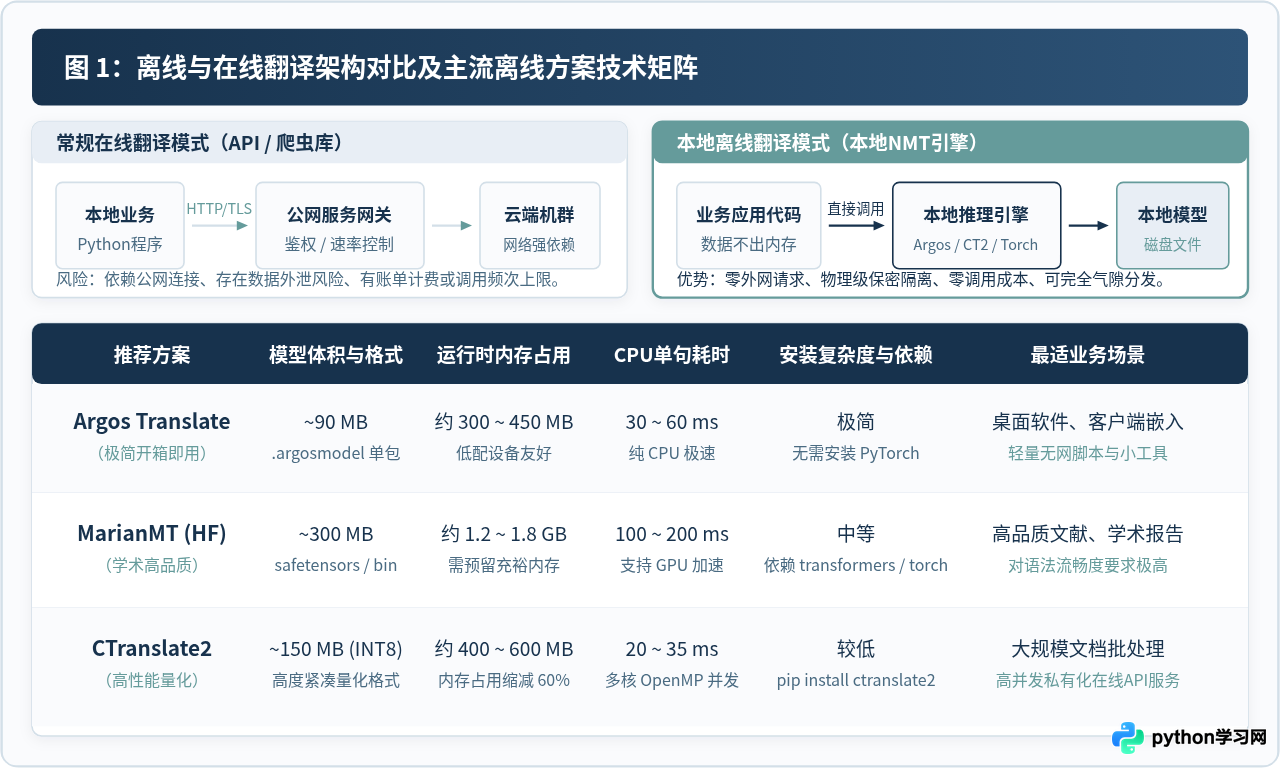
Task: Click the ~150 MB (INT8) cell
Action: click(x=336, y=649)
